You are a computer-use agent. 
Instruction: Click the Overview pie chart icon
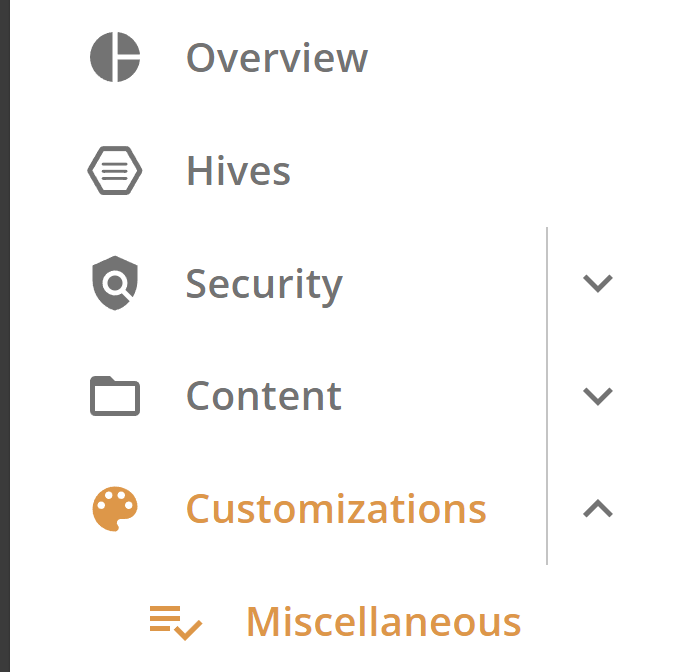click(x=115, y=57)
